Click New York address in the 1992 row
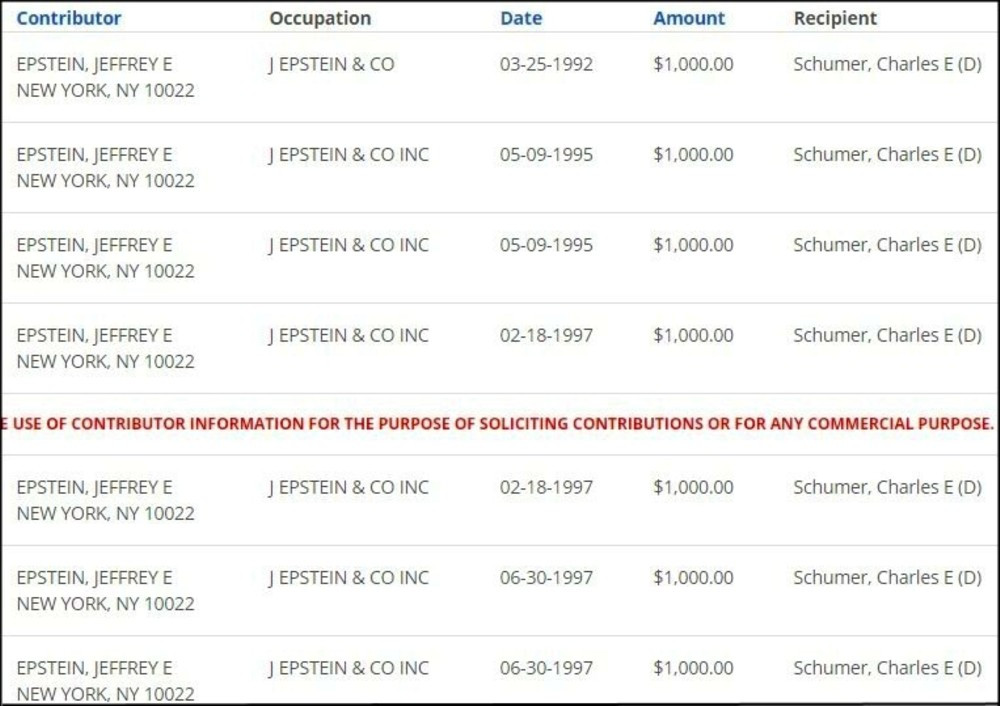The height and width of the screenshot is (706, 1000). pos(105,90)
